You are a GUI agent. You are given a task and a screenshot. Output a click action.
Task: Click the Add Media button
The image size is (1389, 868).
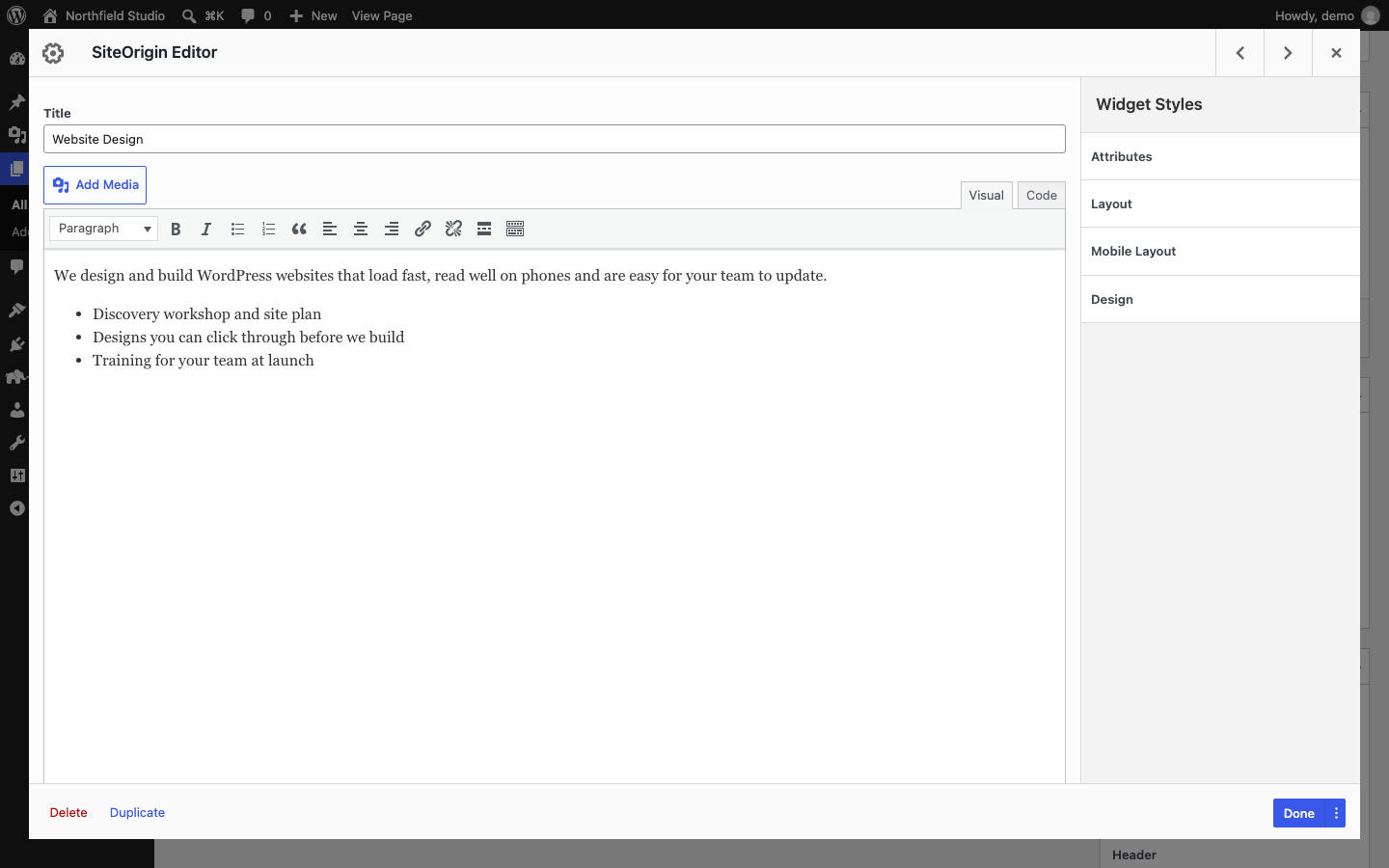pyautogui.click(x=95, y=185)
